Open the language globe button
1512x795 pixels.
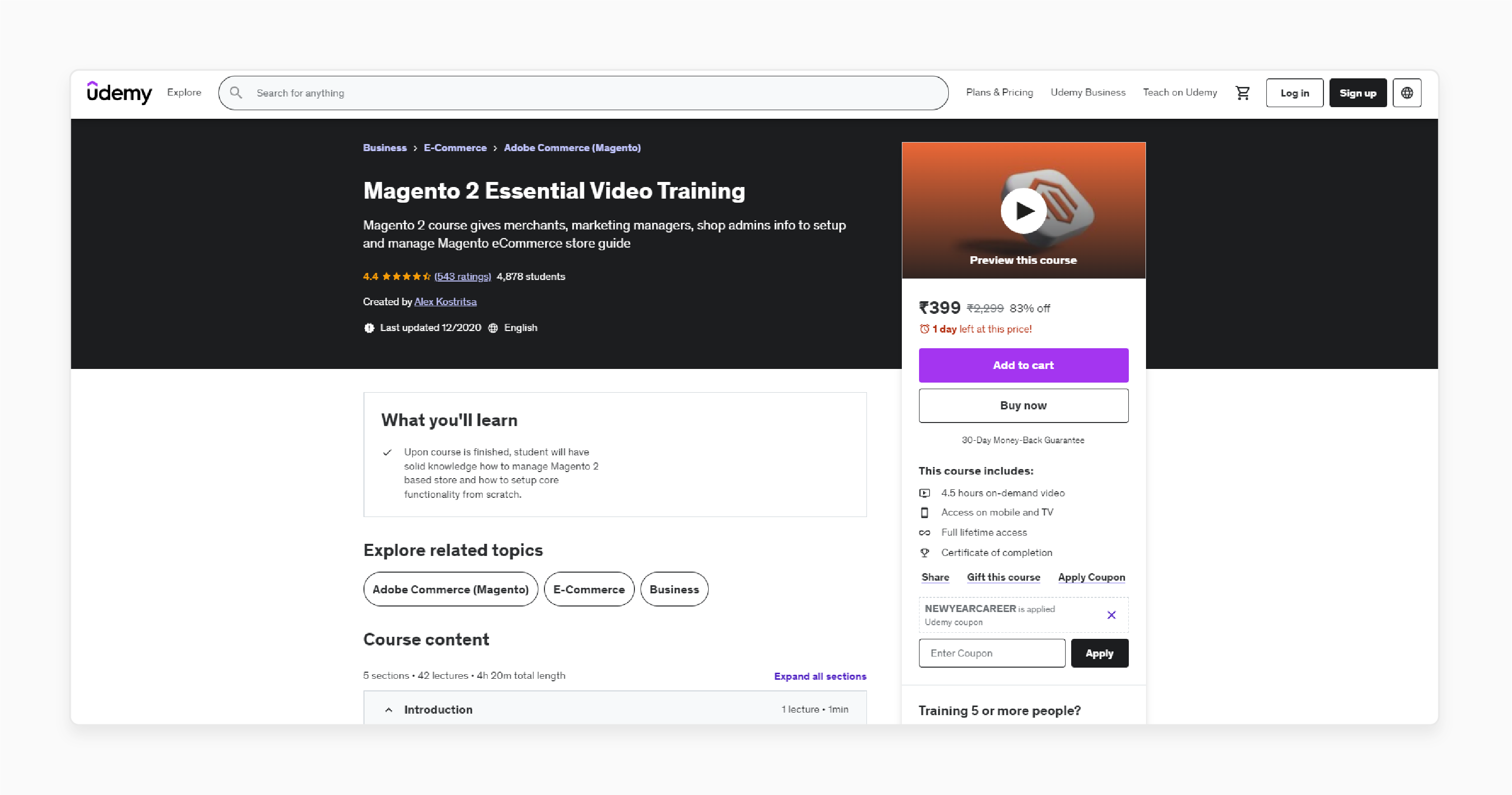(x=1407, y=92)
